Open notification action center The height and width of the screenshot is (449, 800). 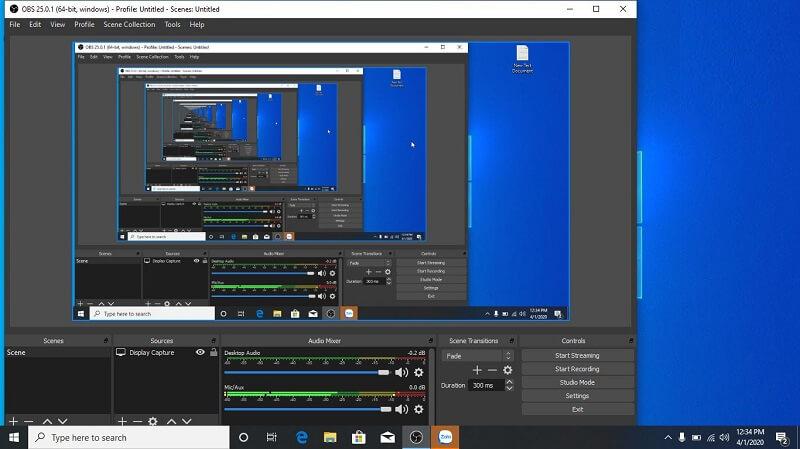[x=782, y=437]
